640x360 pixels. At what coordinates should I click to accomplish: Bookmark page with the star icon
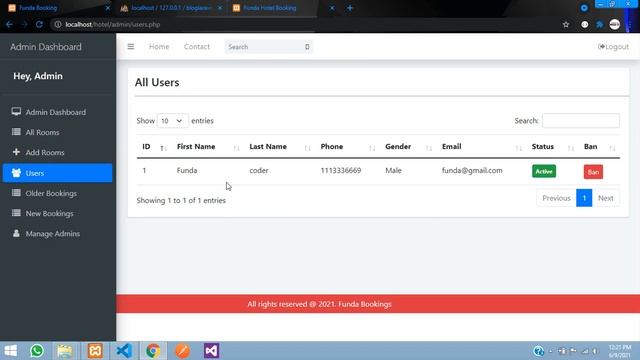[x=566, y=24]
